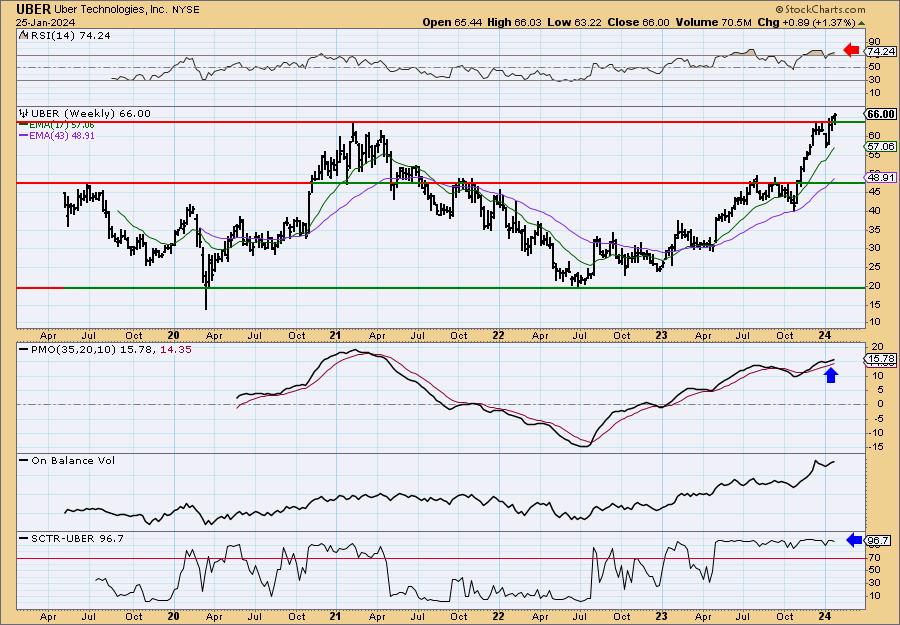Click the 66.00 last price tag

[x=881, y=114]
